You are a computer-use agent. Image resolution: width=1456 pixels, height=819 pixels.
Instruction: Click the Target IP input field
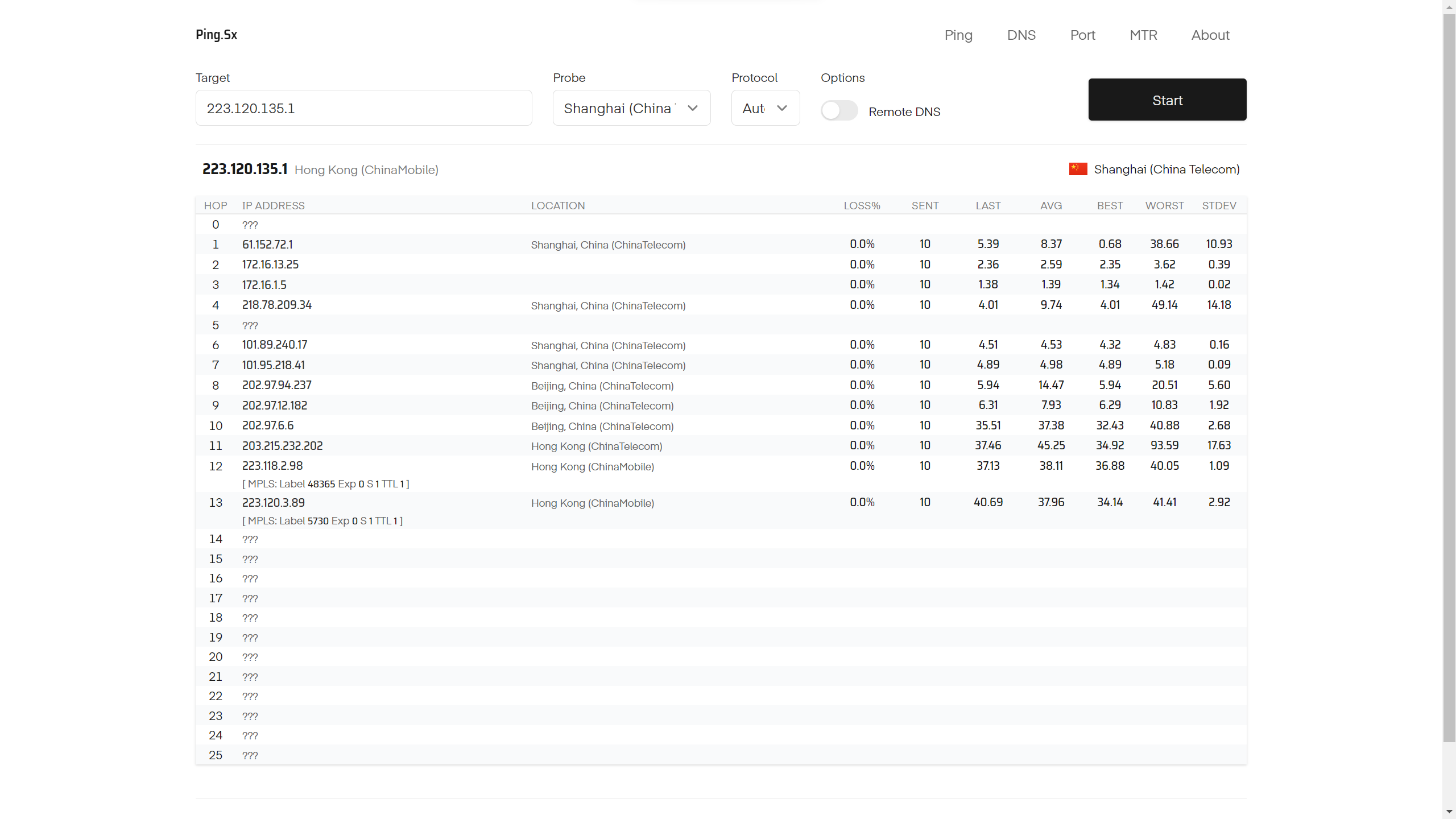pyautogui.click(x=364, y=108)
